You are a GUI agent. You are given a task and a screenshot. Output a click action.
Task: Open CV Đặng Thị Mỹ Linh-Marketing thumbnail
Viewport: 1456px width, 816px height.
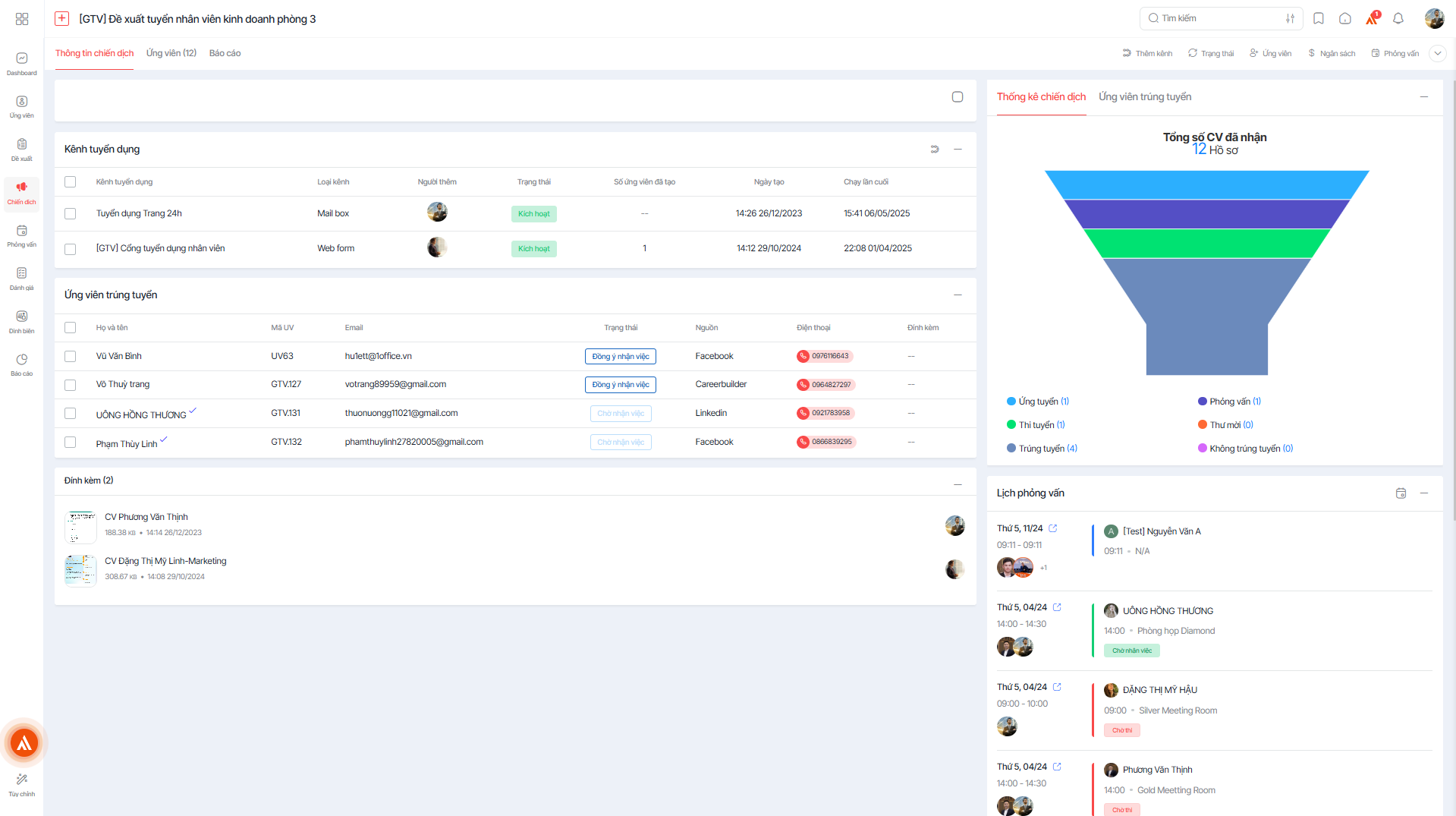[x=80, y=571]
